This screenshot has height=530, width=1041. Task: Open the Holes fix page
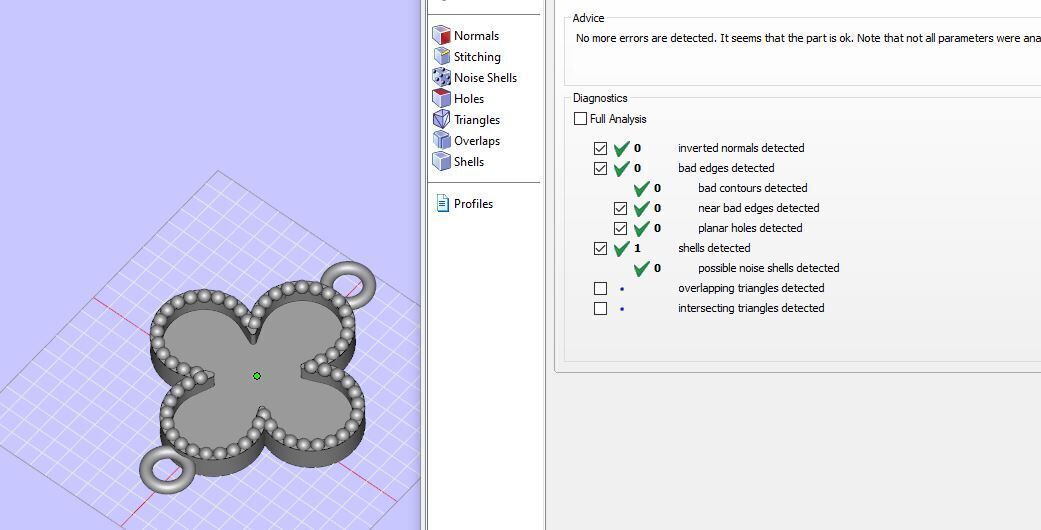tap(469, 99)
